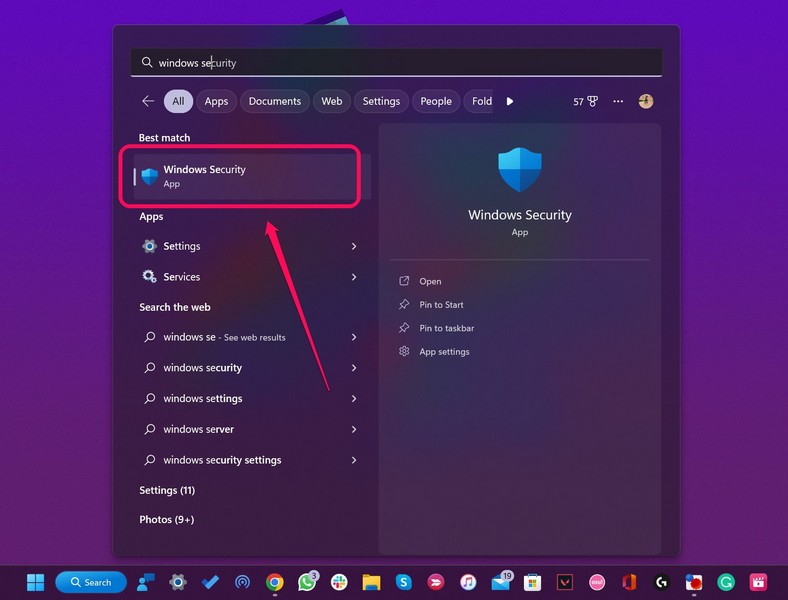The height and width of the screenshot is (600, 788).
Task: Switch to the Documents filter tab
Action: [274, 101]
